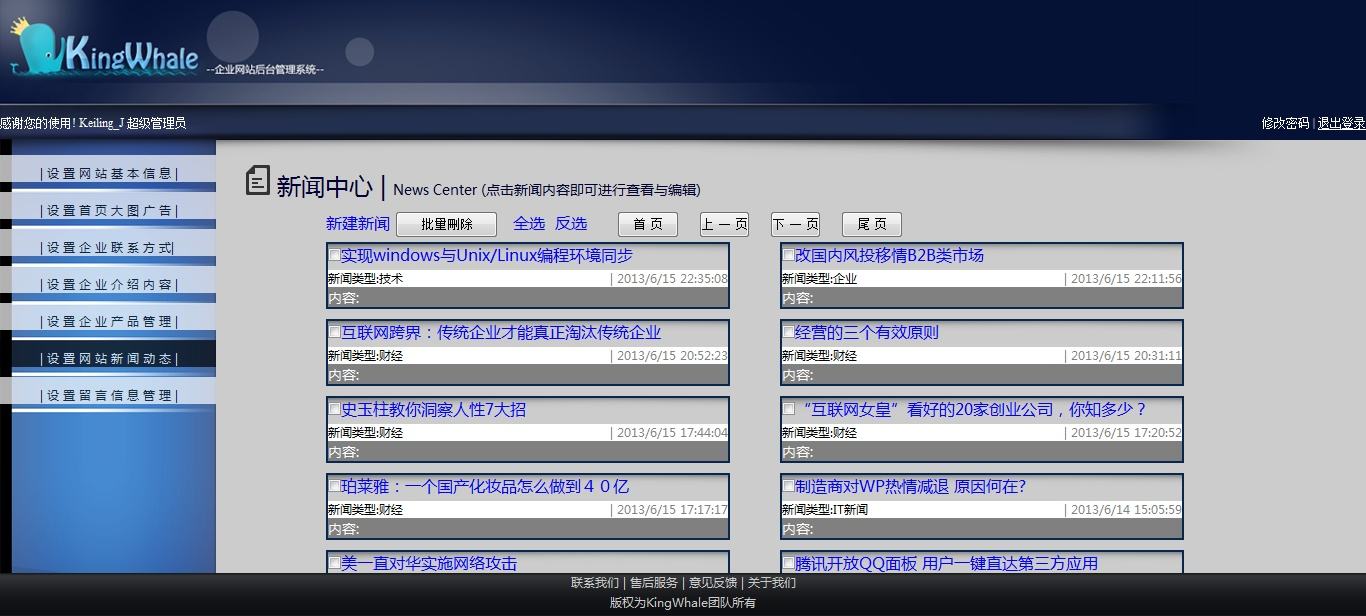The image size is (1366, 616).
Task: Open 设置网站新闻动态 menu item
Action: (x=109, y=358)
